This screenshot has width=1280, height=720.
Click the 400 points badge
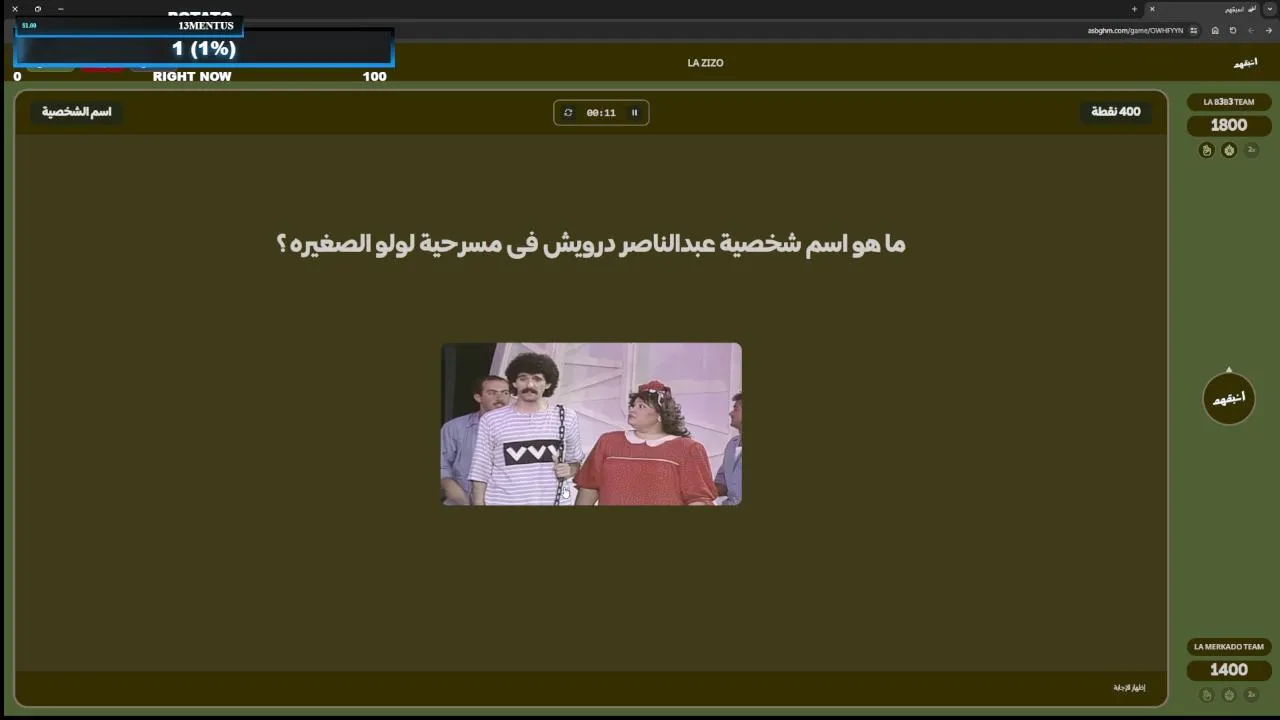[1115, 112]
